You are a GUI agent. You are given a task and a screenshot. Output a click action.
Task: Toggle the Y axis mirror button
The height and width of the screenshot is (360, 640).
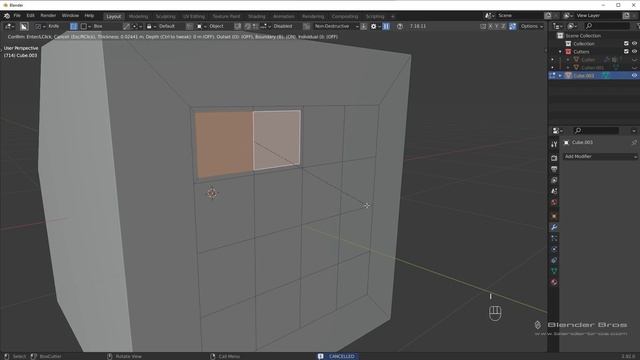(497, 26)
